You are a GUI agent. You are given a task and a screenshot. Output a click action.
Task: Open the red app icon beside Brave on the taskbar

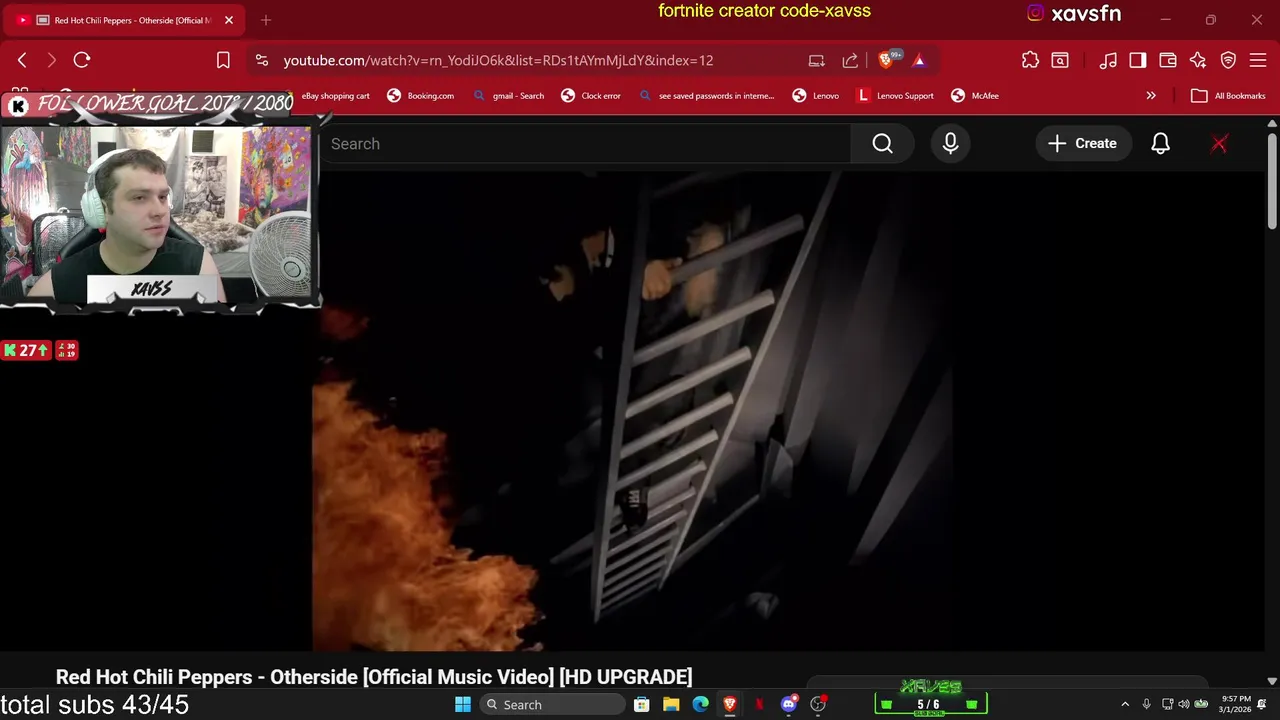tap(759, 705)
